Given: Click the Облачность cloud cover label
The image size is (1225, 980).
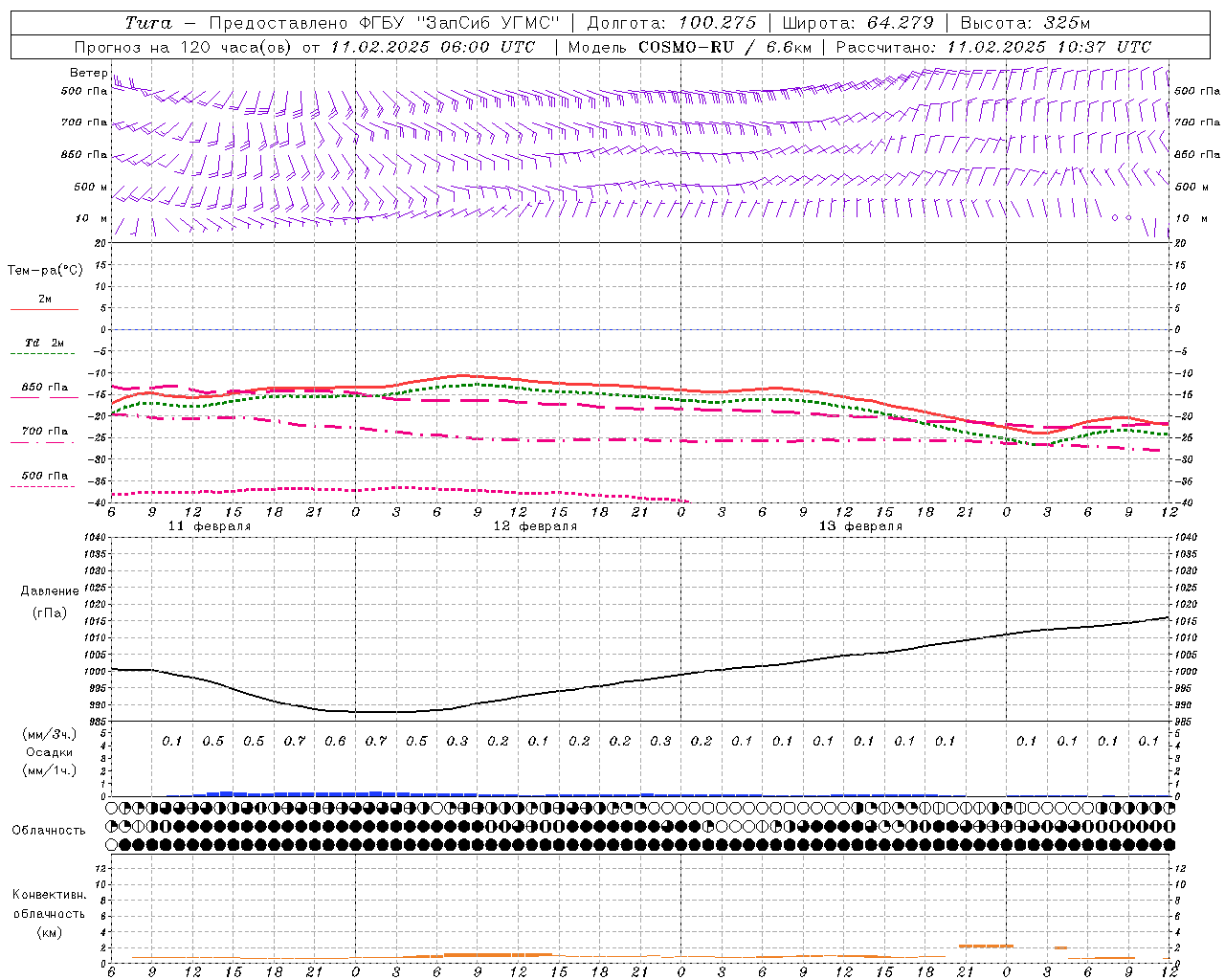Looking at the screenshot, I should (49, 830).
